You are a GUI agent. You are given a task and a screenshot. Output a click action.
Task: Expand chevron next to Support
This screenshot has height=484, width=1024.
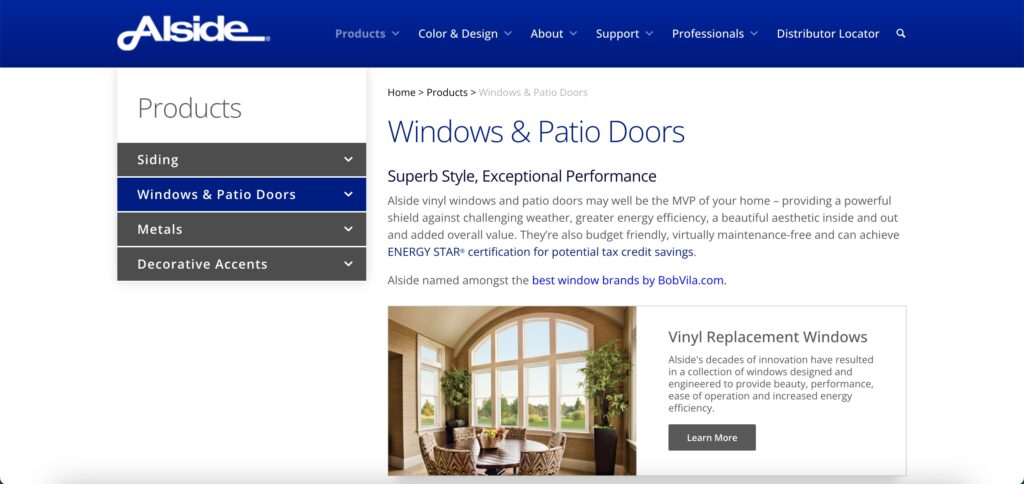(x=649, y=34)
